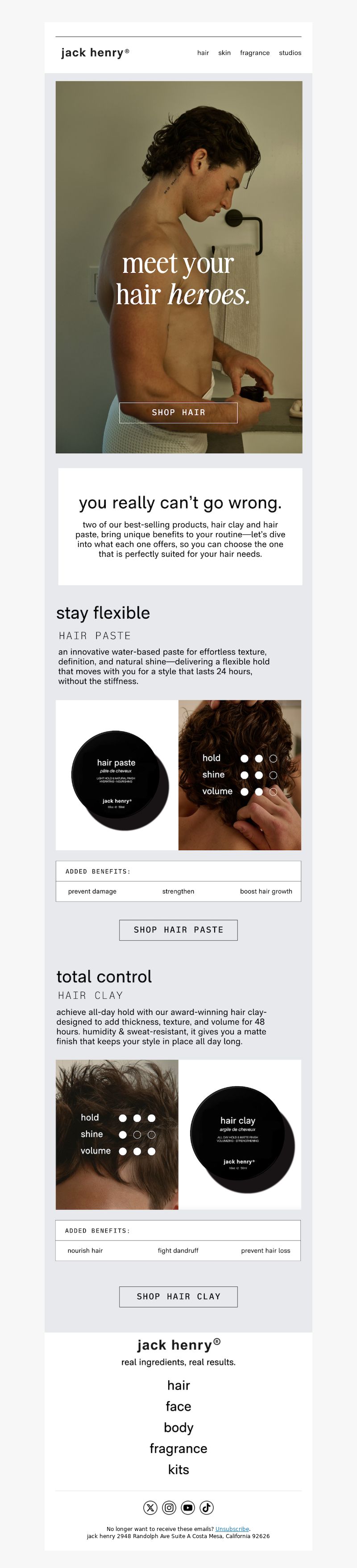The image size is (357, 1568).
Task: Open the fragrance nav link
Action: coord(255,53)
